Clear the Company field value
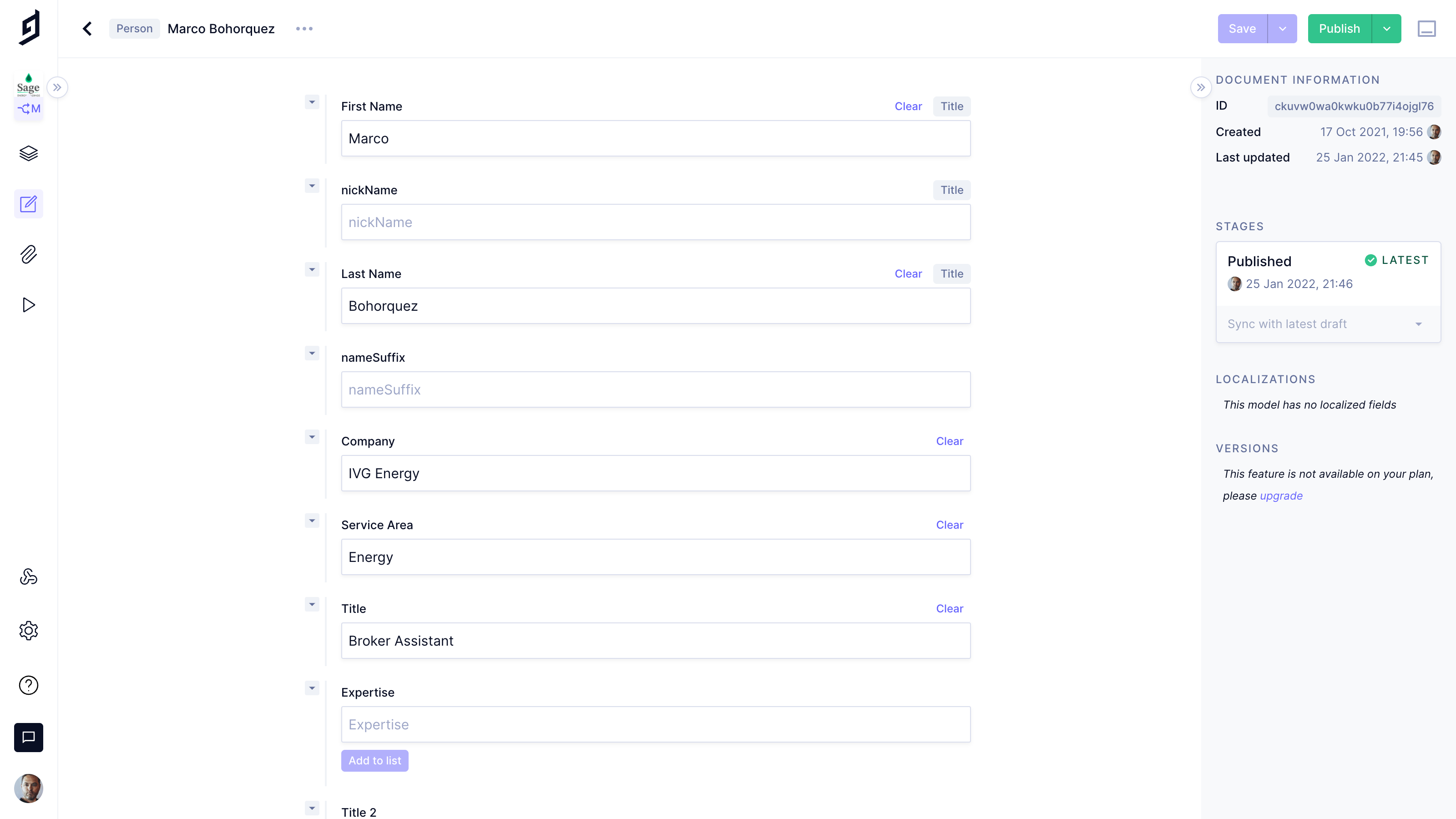Image resolution: width=1456 pixels, height=819 pixels. (949, 441)
